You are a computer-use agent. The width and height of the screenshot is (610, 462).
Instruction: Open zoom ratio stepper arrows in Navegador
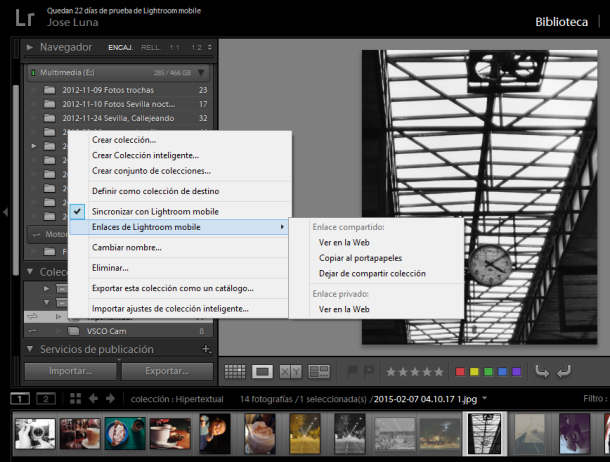(210, 47)
